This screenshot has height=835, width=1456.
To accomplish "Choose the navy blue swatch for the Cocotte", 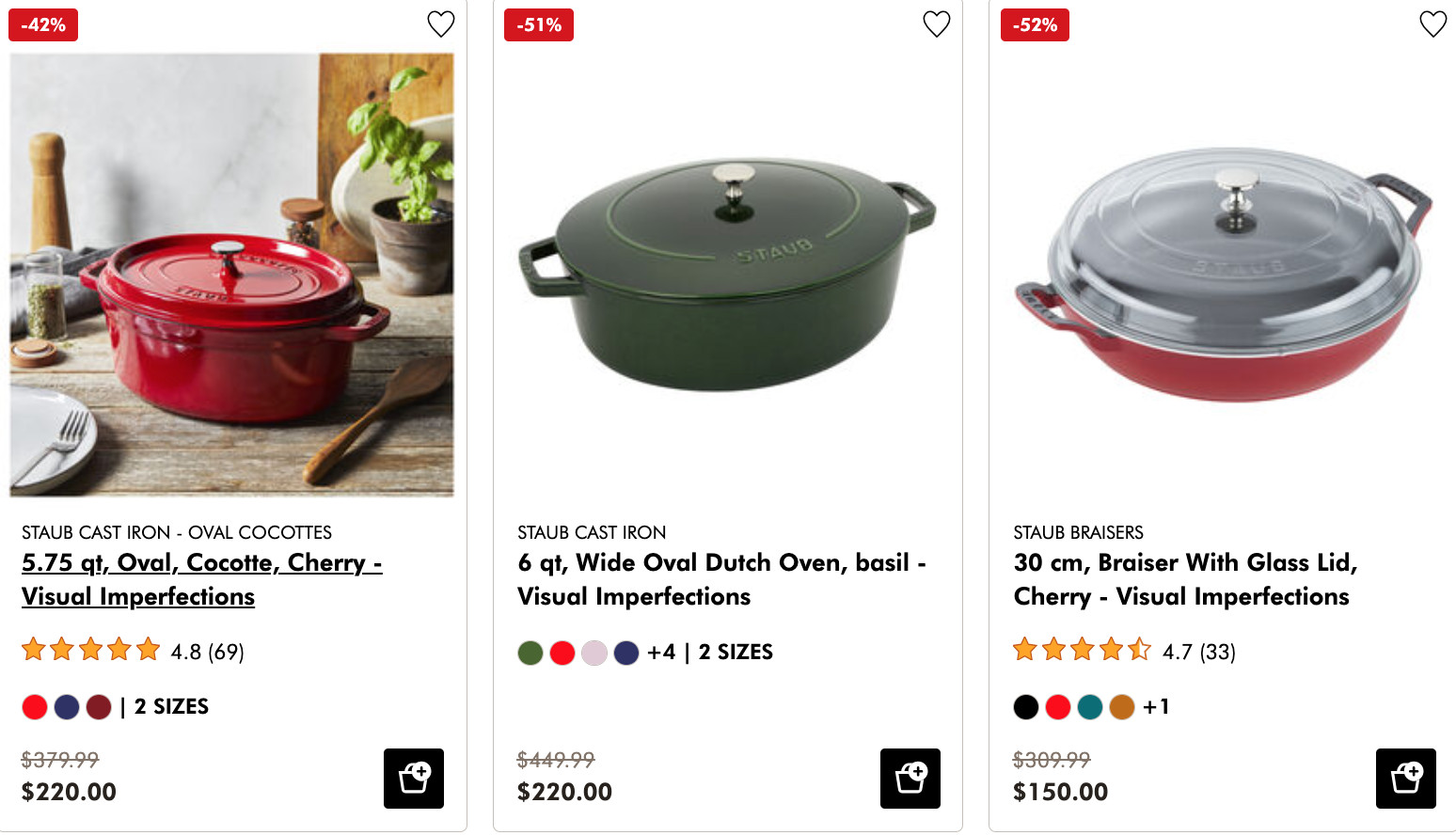I will tap(67, 707).
